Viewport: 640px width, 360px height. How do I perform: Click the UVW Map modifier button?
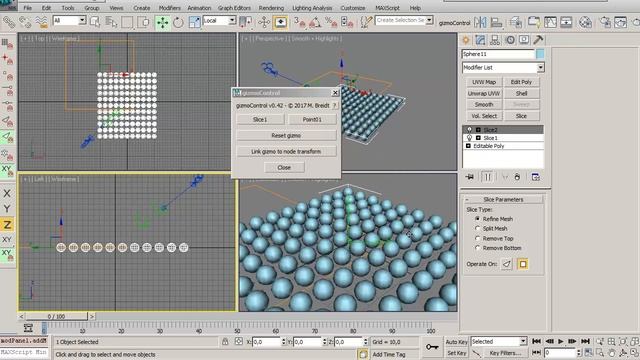pyautogui.click(x=484, y=82)
